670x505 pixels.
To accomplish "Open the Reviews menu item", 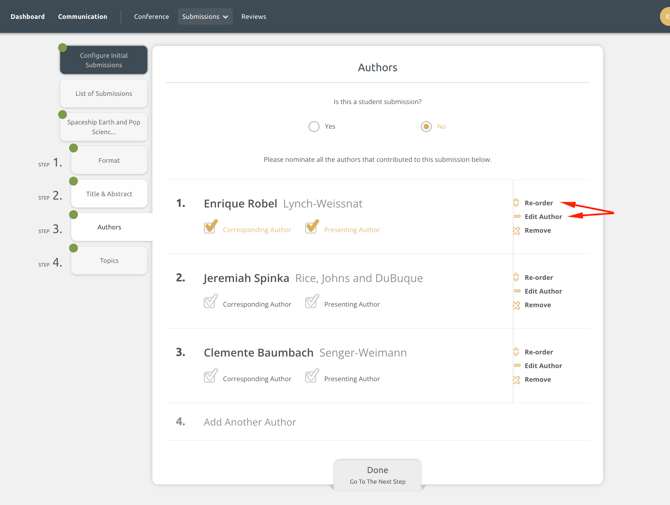I will point(253,17).
